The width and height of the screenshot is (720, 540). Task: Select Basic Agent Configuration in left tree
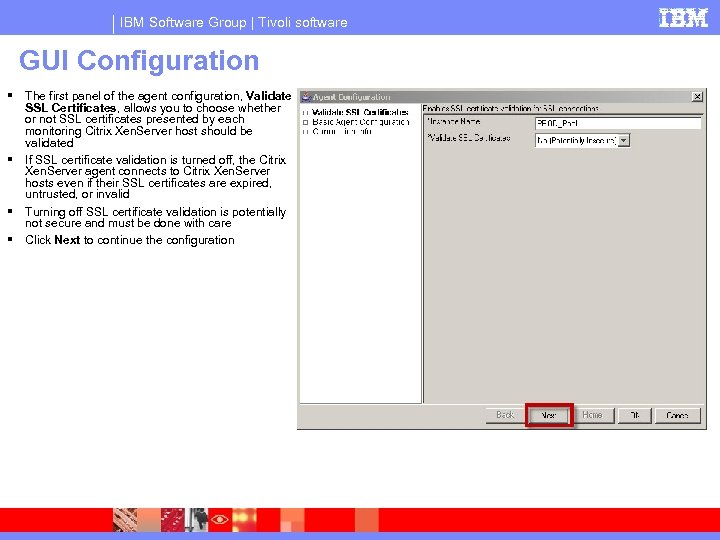pos(360,122)
